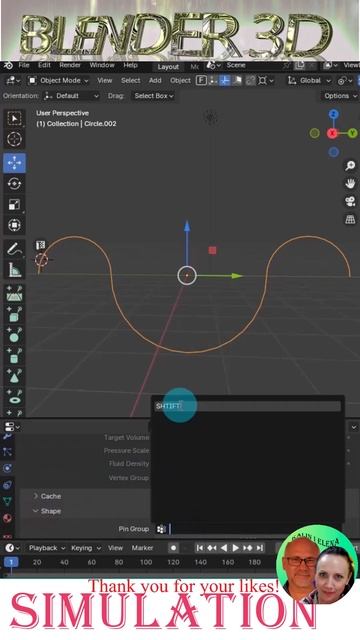
Task: Open the Window menu
Action: [102, 65]
